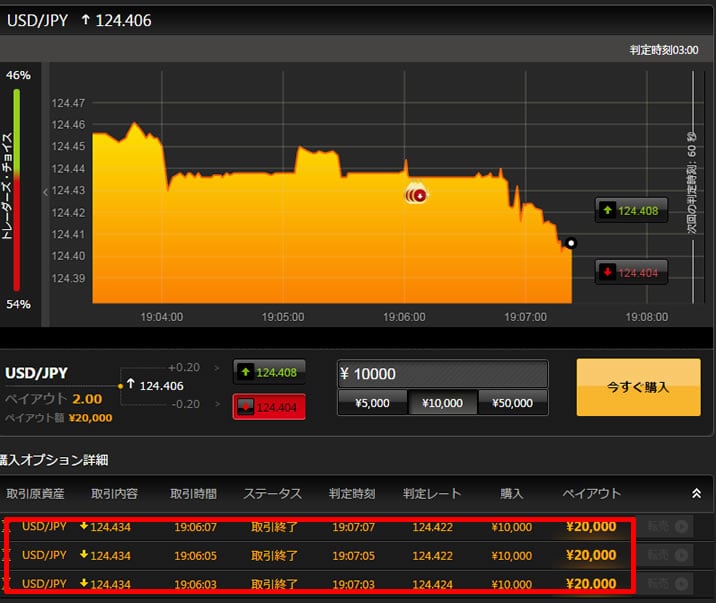
Task: Select the down 124.404 option in order panel
Action: pos(269,407)
